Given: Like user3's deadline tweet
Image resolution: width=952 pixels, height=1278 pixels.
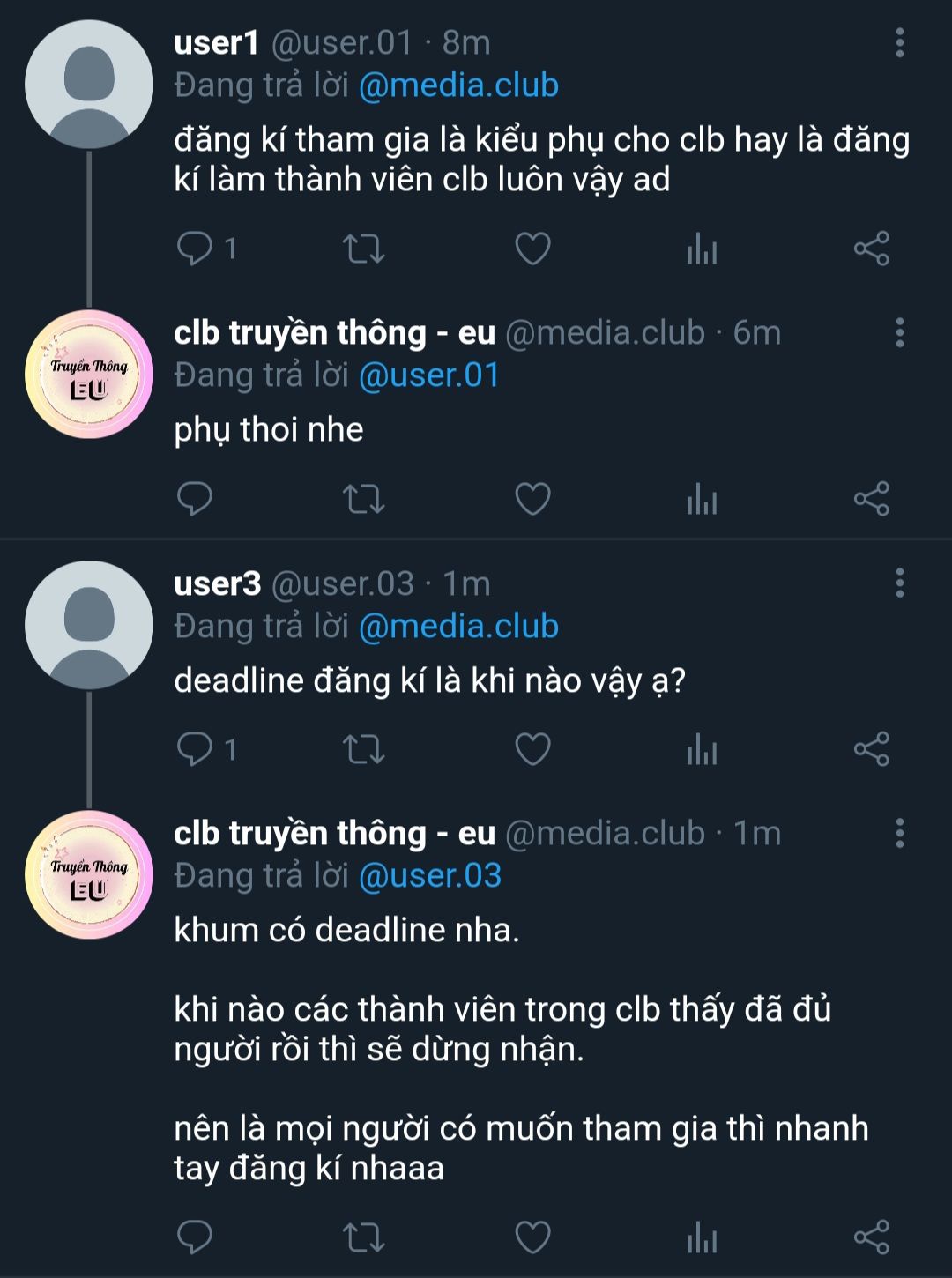Looking at the screenshot, I should (532, 749).
